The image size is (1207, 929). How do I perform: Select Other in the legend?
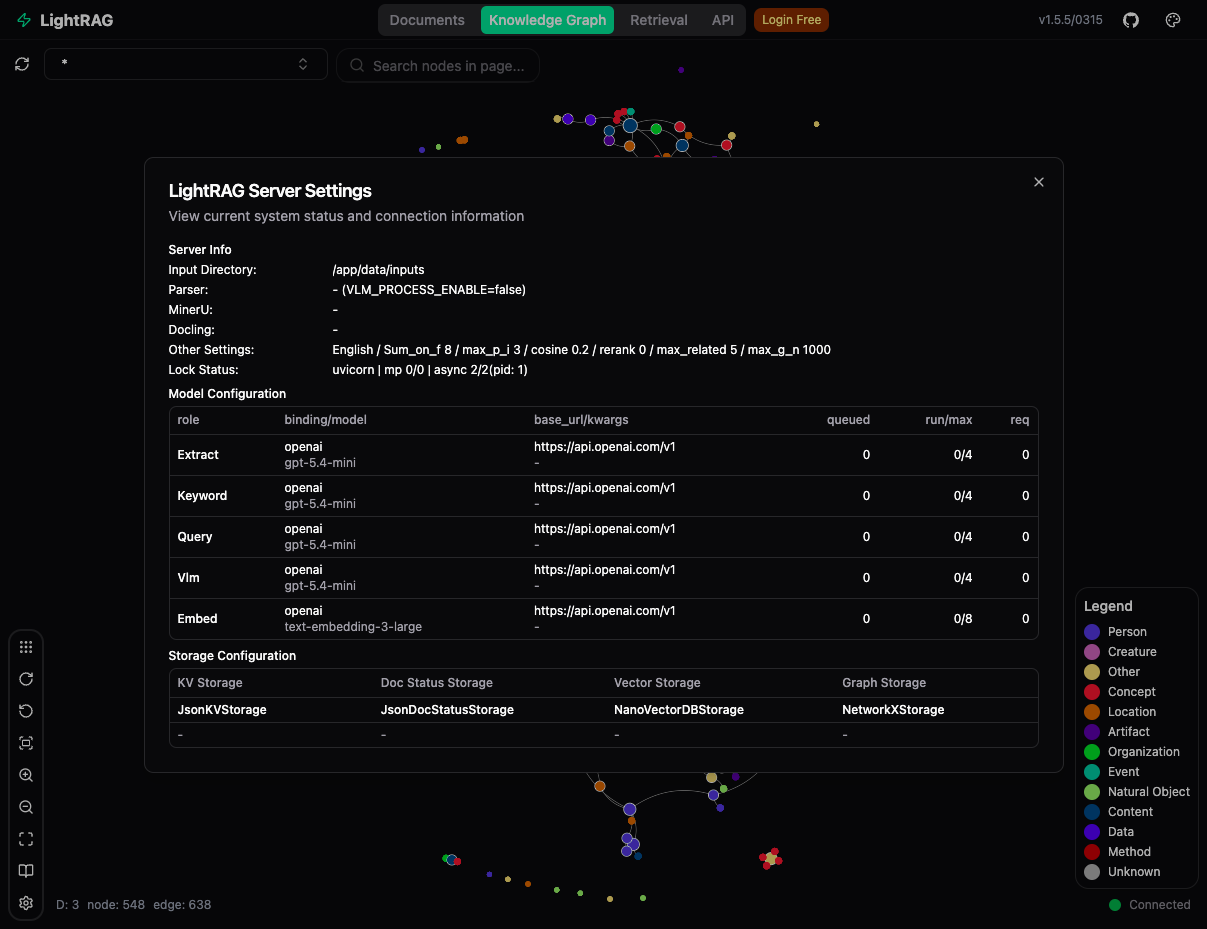pyautogui.click(x=1124, y=672)
